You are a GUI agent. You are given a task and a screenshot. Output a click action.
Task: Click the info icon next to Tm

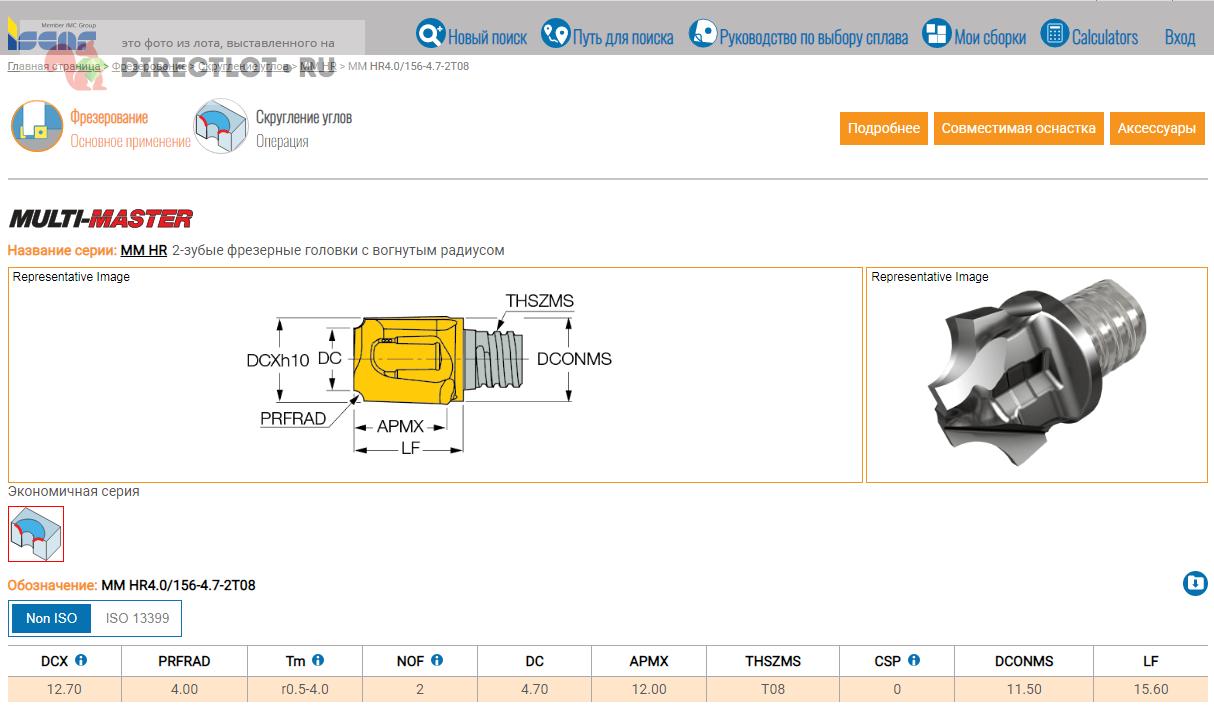pos(318,660)
